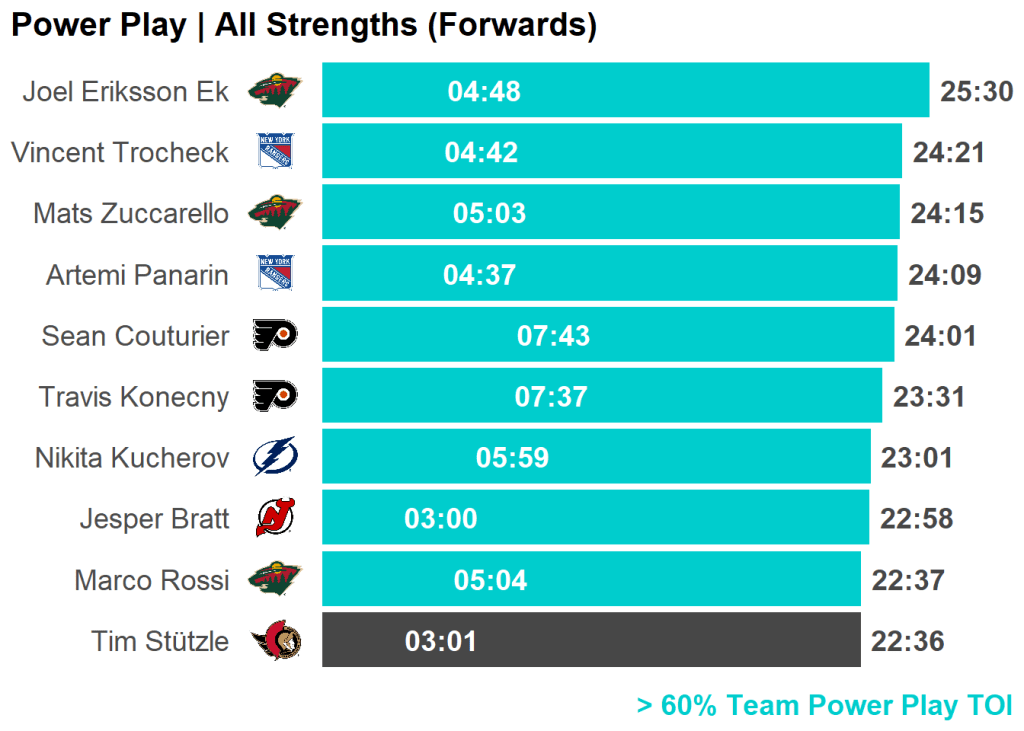Click Jesper Bratt's 03:00 power play label
Viewport: 1024px width, 731px height.
[x=441, y=519]
